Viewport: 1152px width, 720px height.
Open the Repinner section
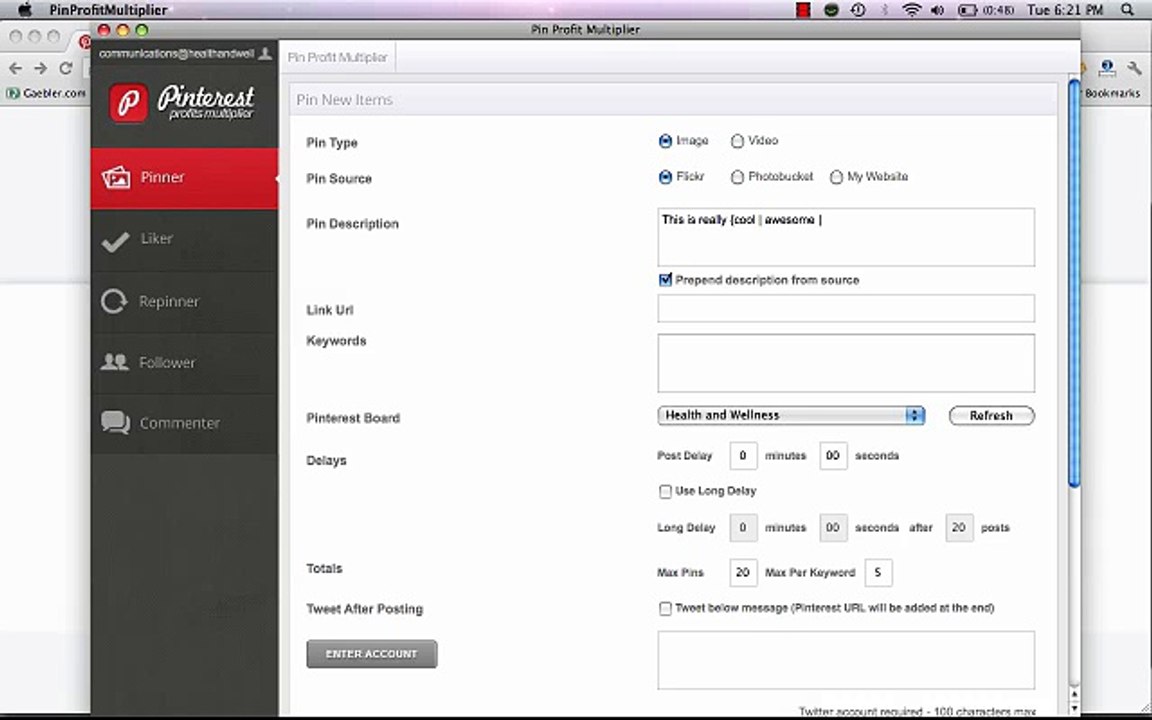point(184,302)
